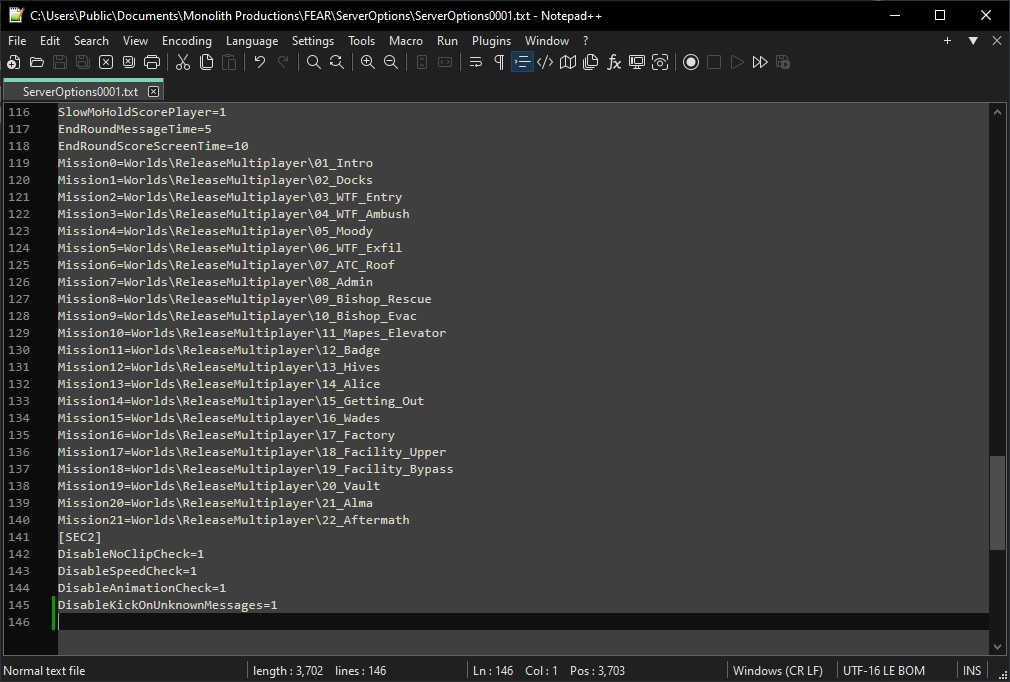Start macro recording
Screen dimensions: 1010x682
pos(691,62)
